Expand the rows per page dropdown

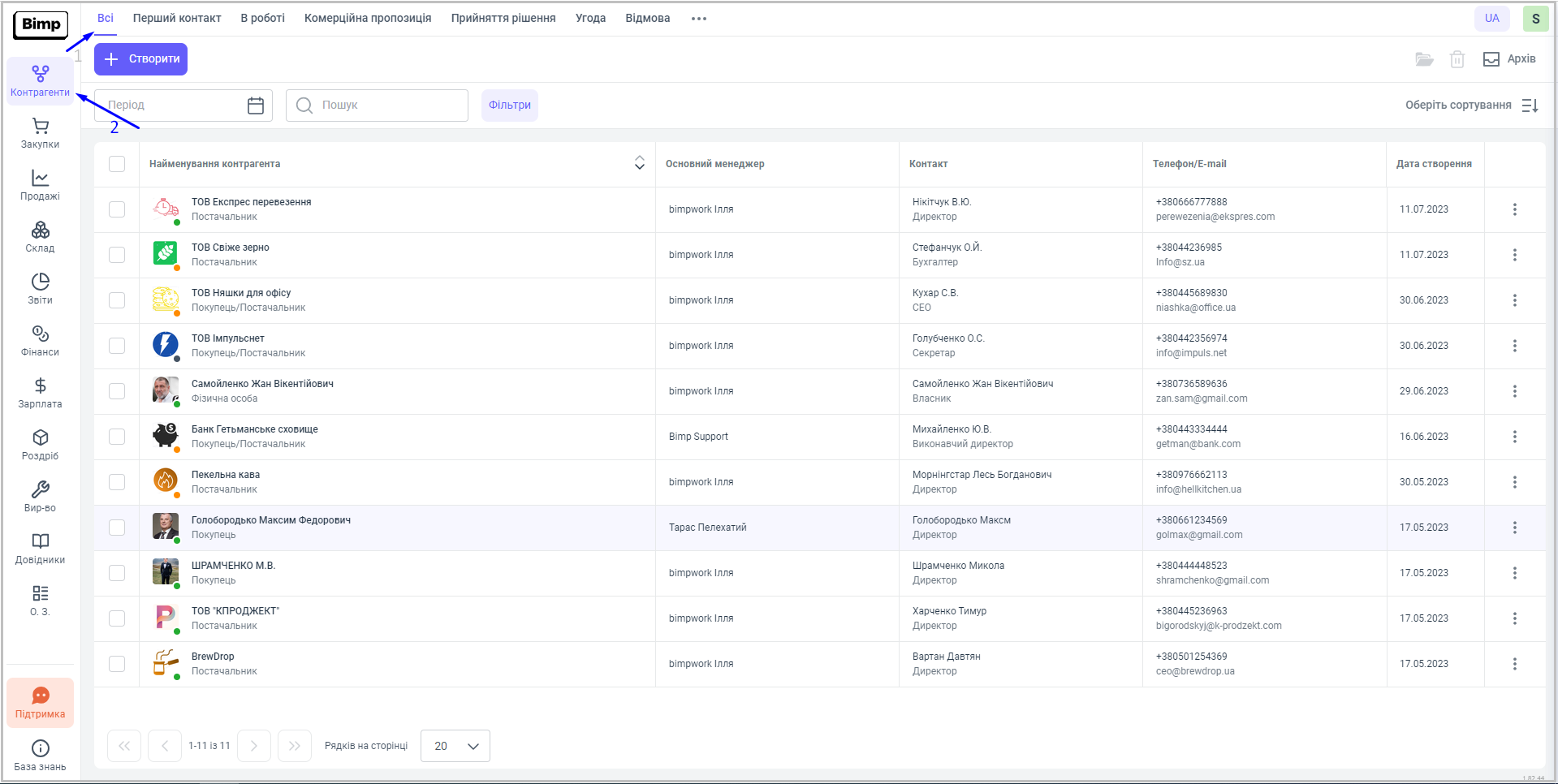[x=455, y=746]
